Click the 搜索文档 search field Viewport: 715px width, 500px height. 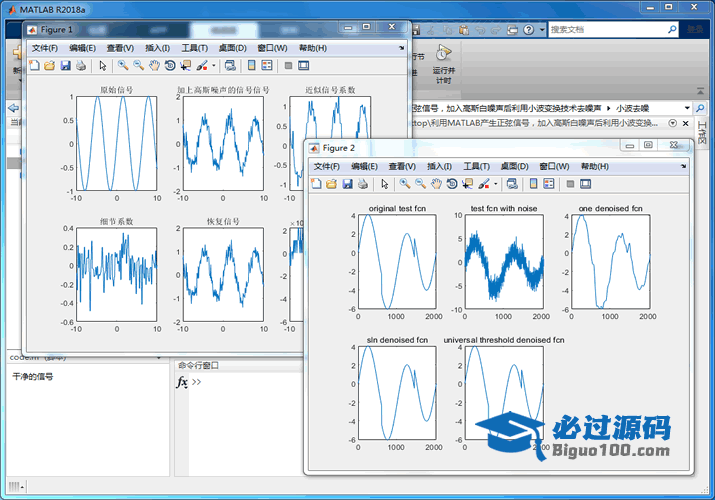(x=607, y=30)
